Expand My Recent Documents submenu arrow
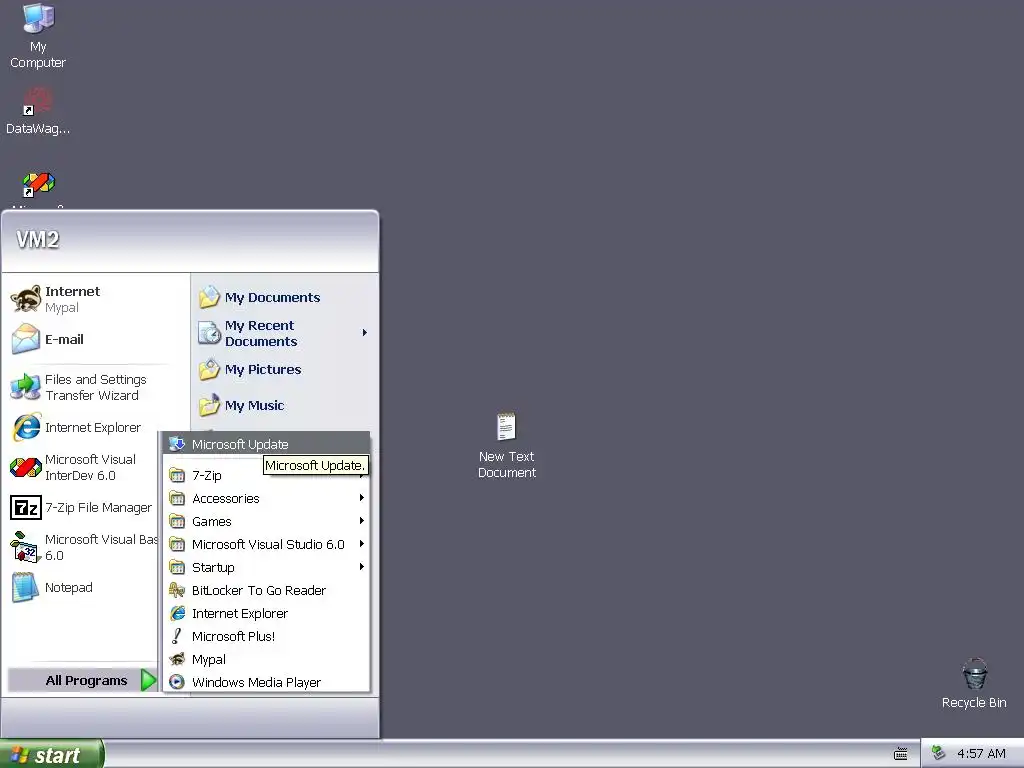 (x=364, y=333)
